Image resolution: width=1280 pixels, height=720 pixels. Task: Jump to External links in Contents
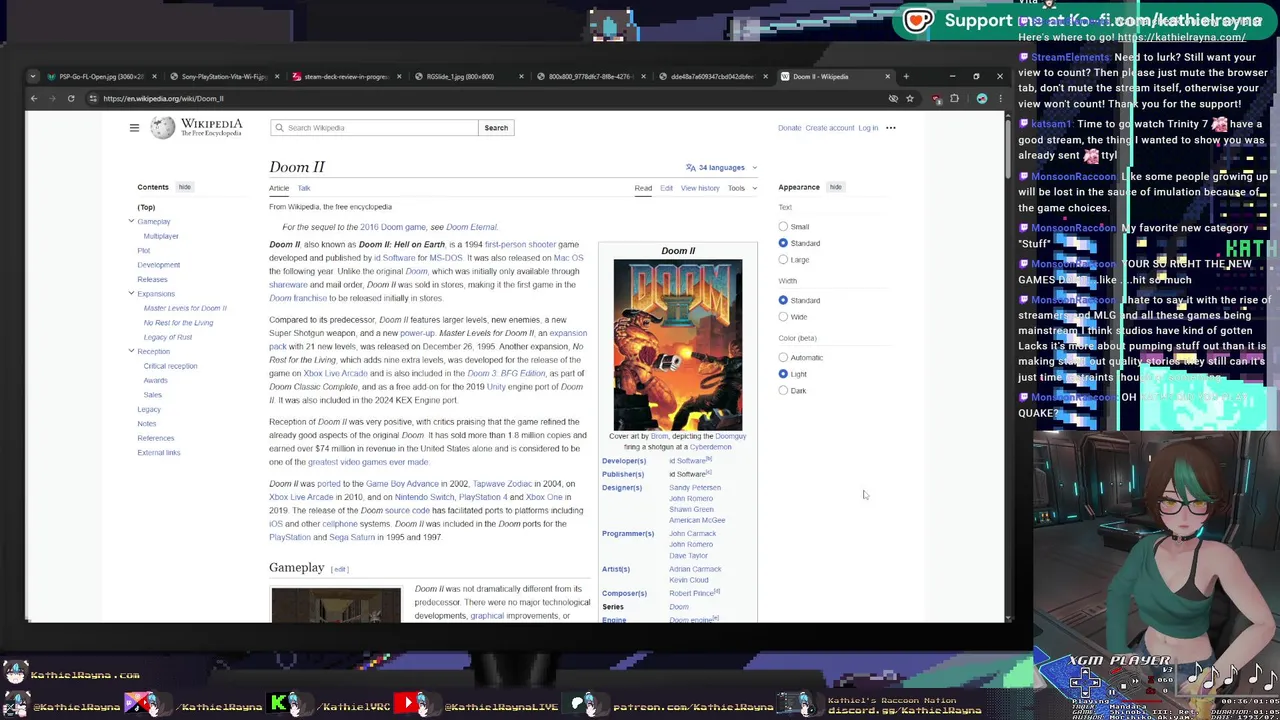[x=159, y=452]
